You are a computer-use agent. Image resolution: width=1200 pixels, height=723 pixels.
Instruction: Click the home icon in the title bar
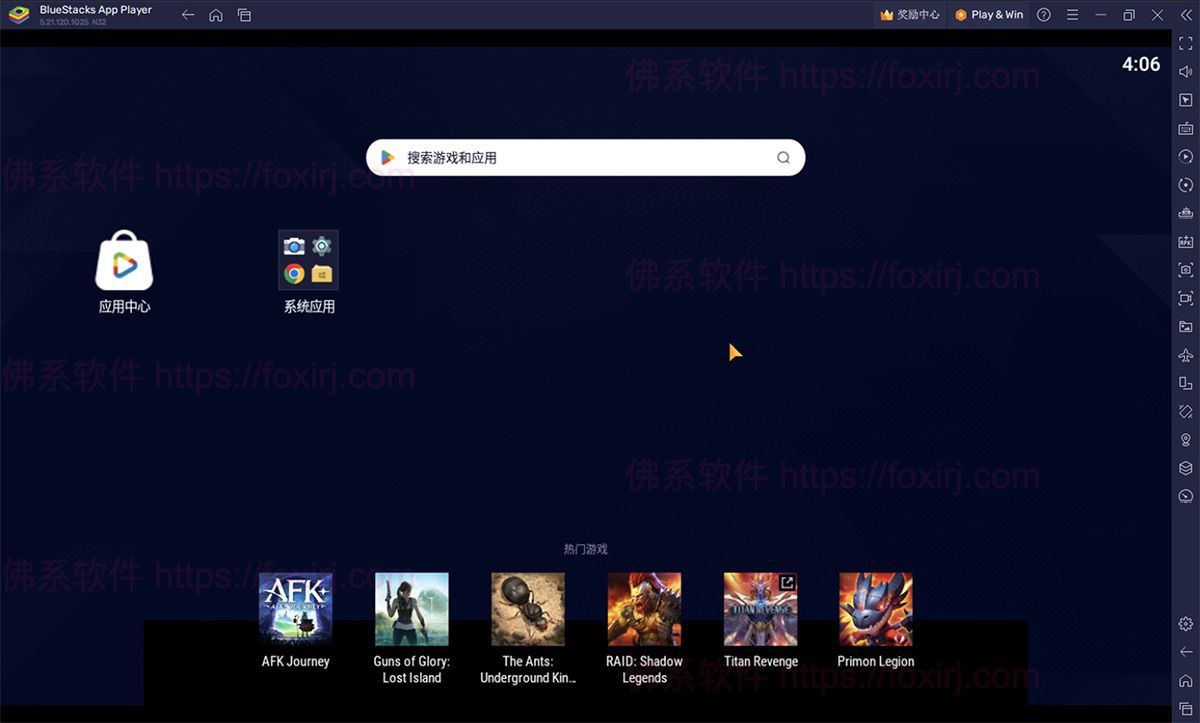216,15
